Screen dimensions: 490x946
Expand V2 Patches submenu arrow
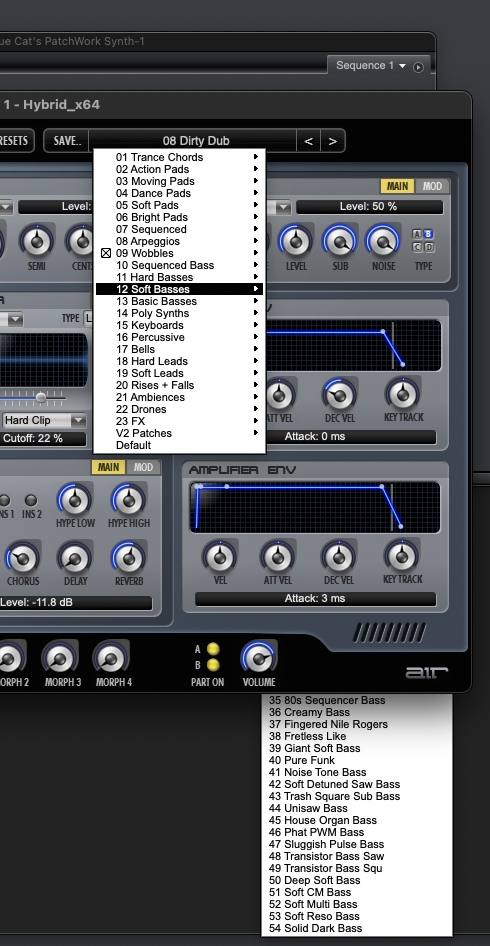pyautogui.click(x=256, y=433)
